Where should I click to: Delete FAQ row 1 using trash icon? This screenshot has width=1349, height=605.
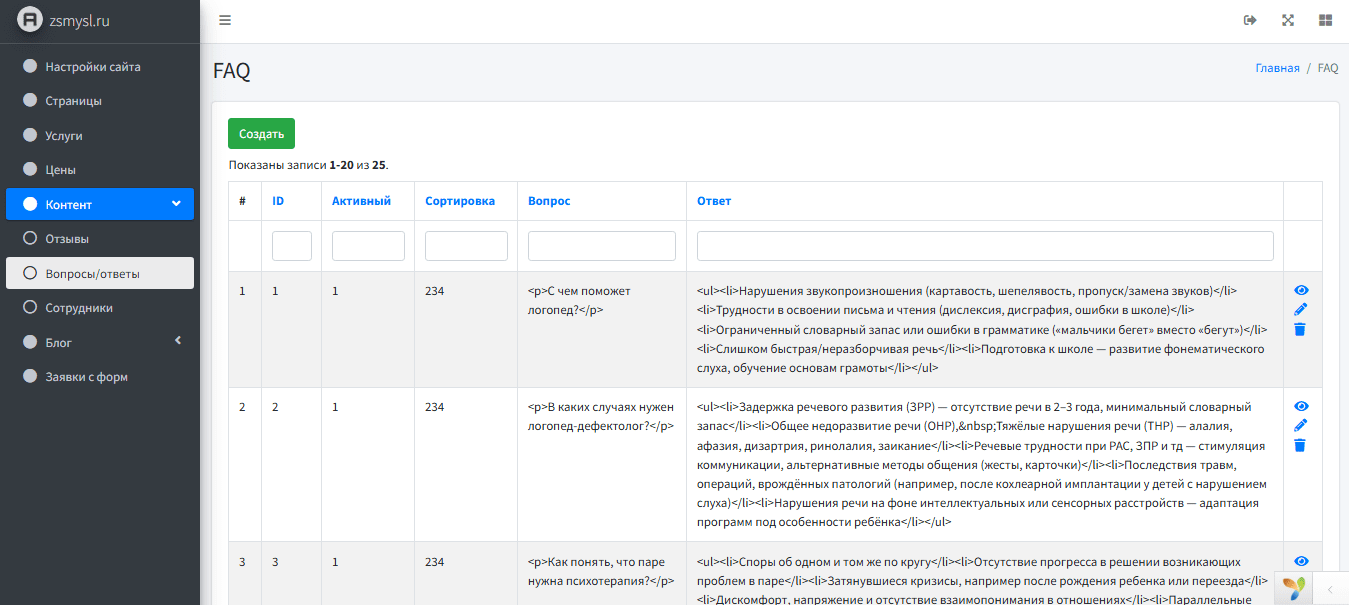click(x=1300, y=329)
